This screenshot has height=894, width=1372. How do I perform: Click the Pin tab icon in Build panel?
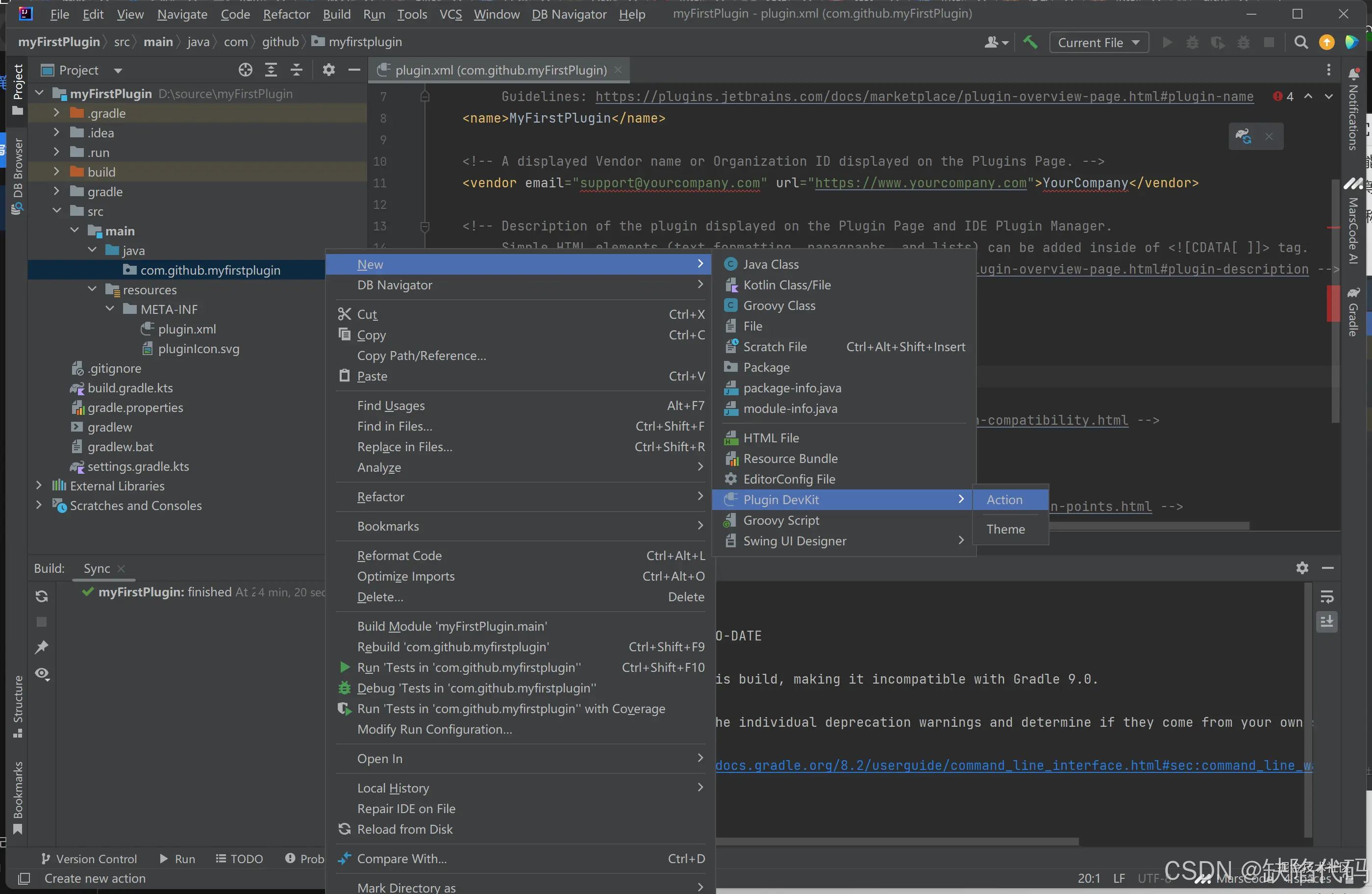click(42, 647)
